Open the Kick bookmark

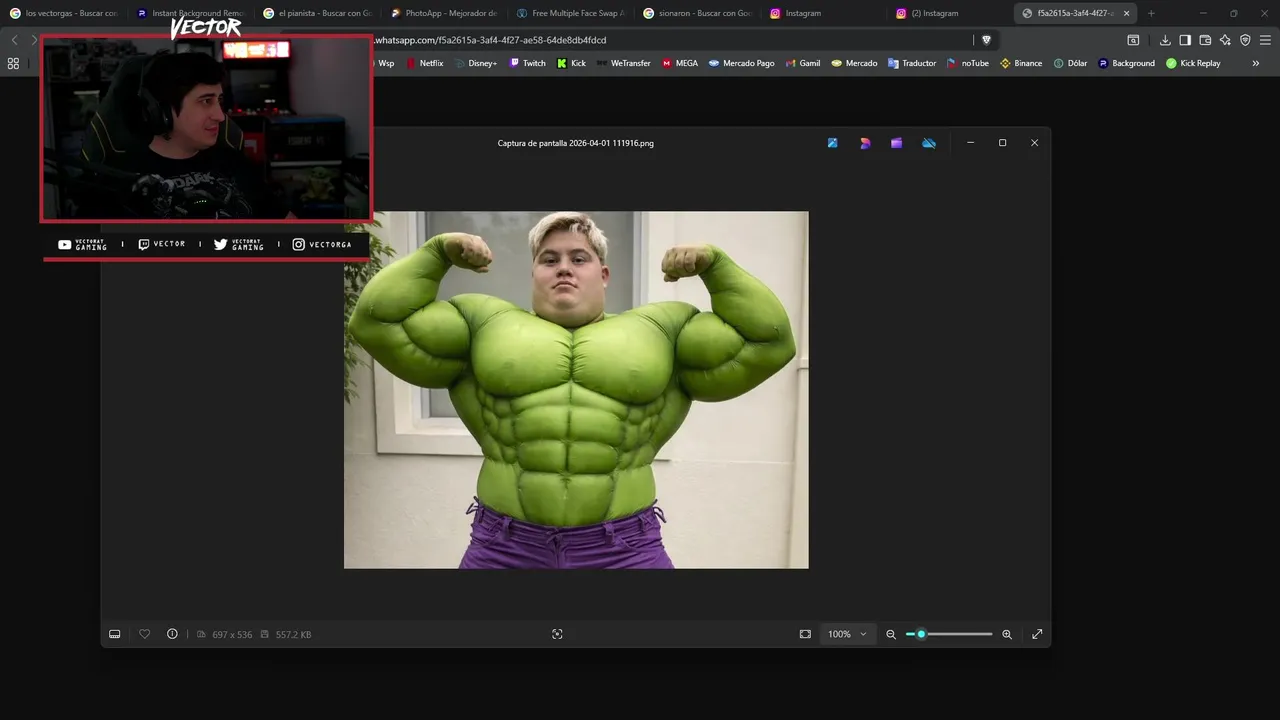(x=572, y=63)
